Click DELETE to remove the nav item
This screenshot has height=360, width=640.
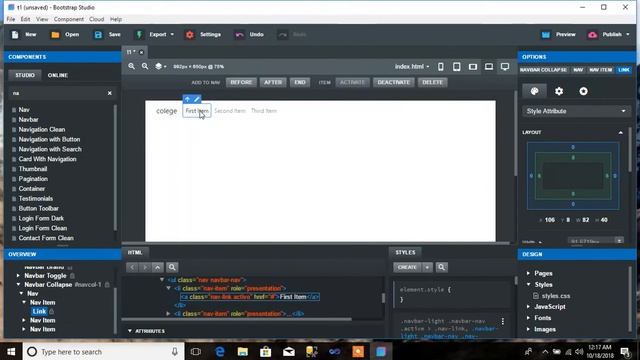432,82
